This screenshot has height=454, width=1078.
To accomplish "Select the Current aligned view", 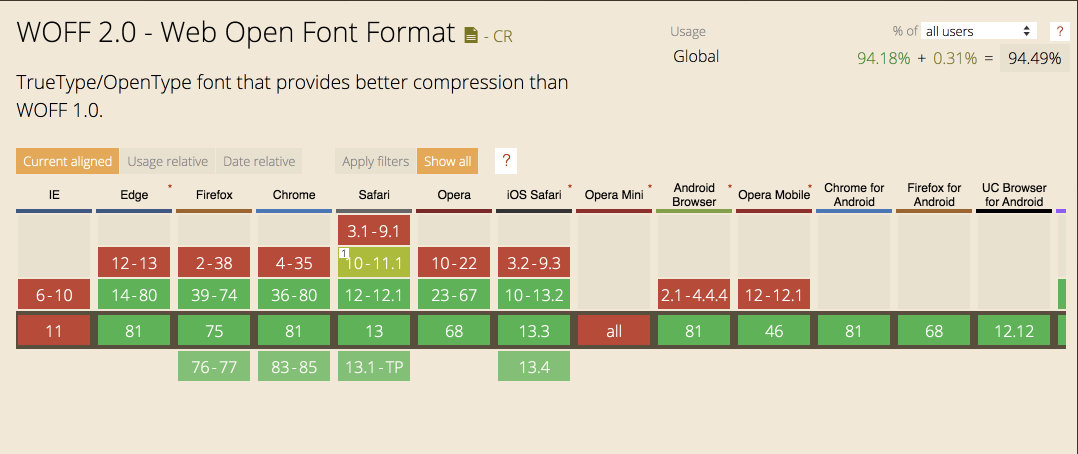I will pyautogui.click(x=67, y=161).
